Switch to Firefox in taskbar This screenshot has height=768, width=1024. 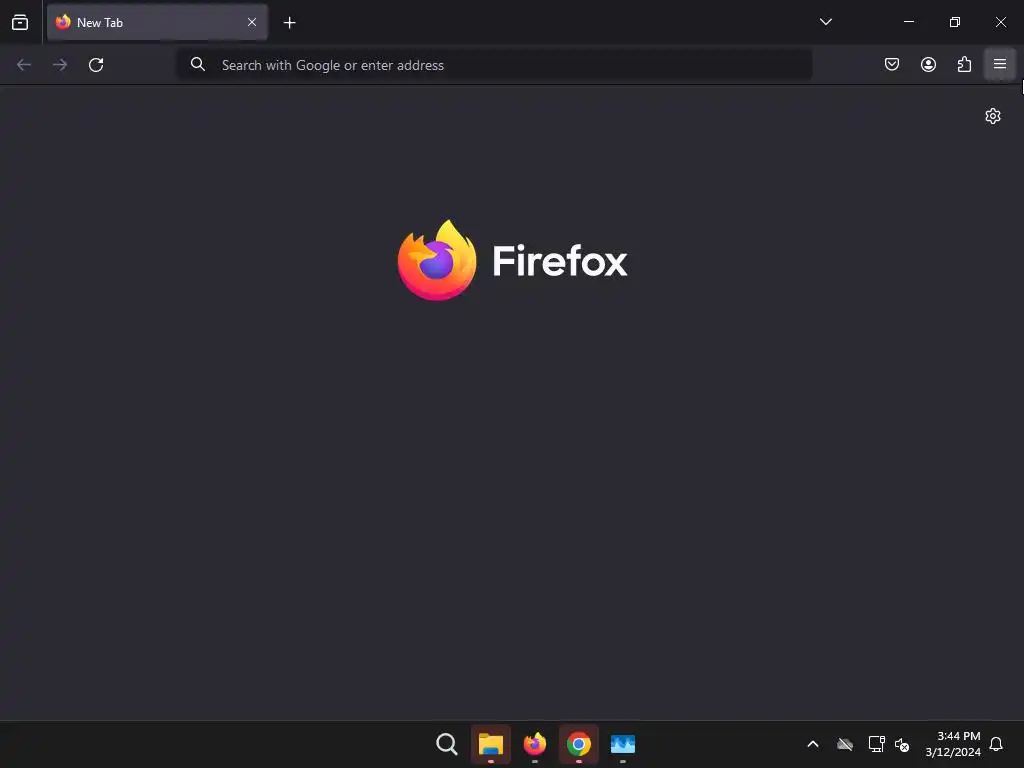[535, 744]
